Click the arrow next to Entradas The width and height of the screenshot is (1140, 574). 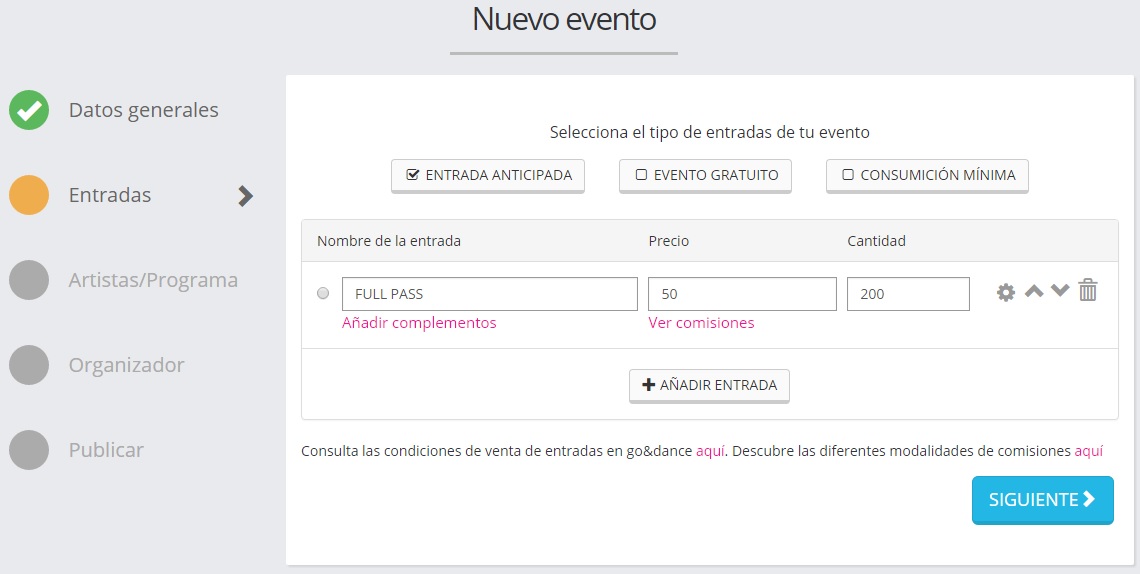245,196
